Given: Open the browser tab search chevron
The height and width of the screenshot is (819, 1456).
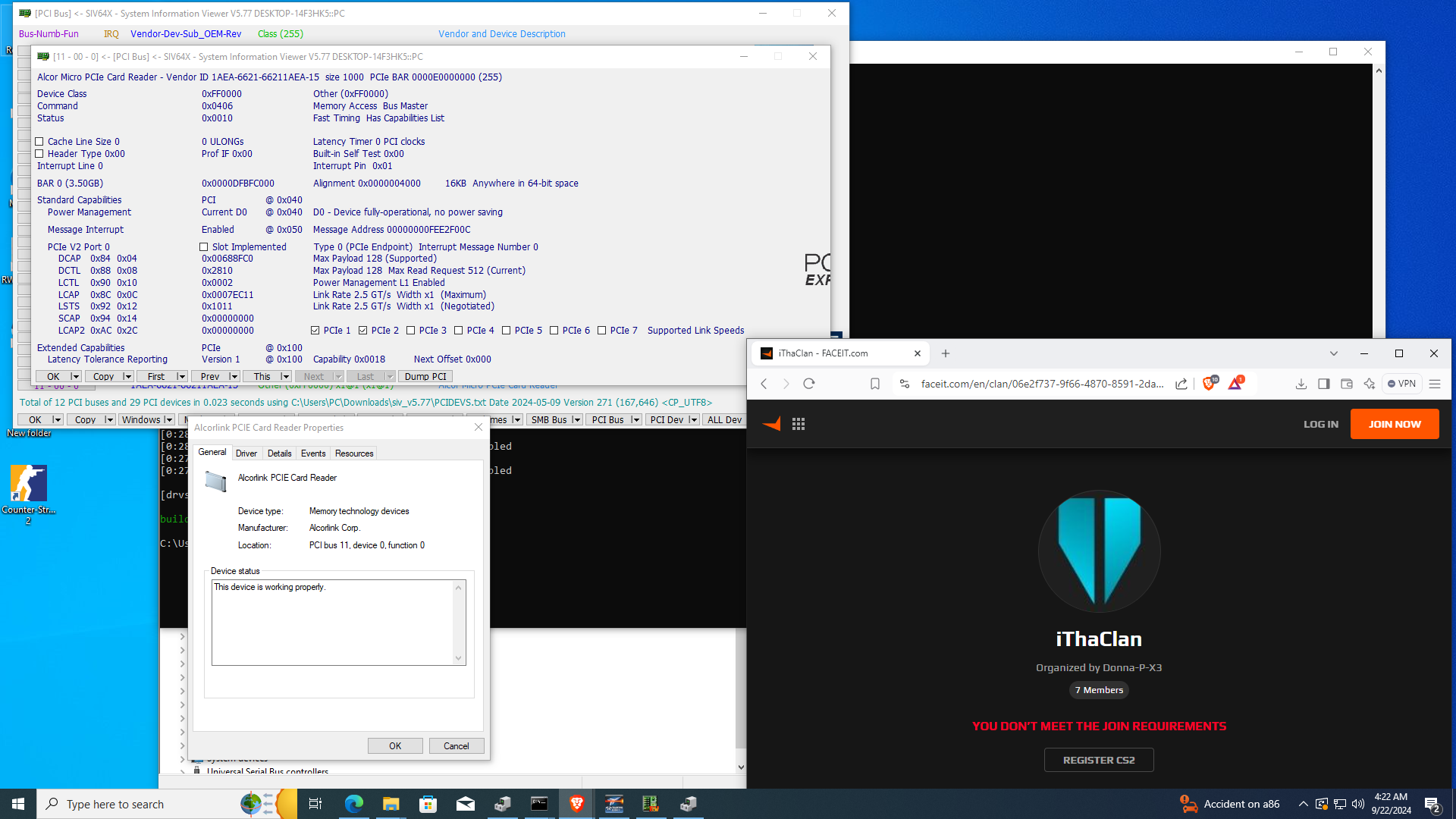Looking at the screenshot, I should click(1334, 353).
